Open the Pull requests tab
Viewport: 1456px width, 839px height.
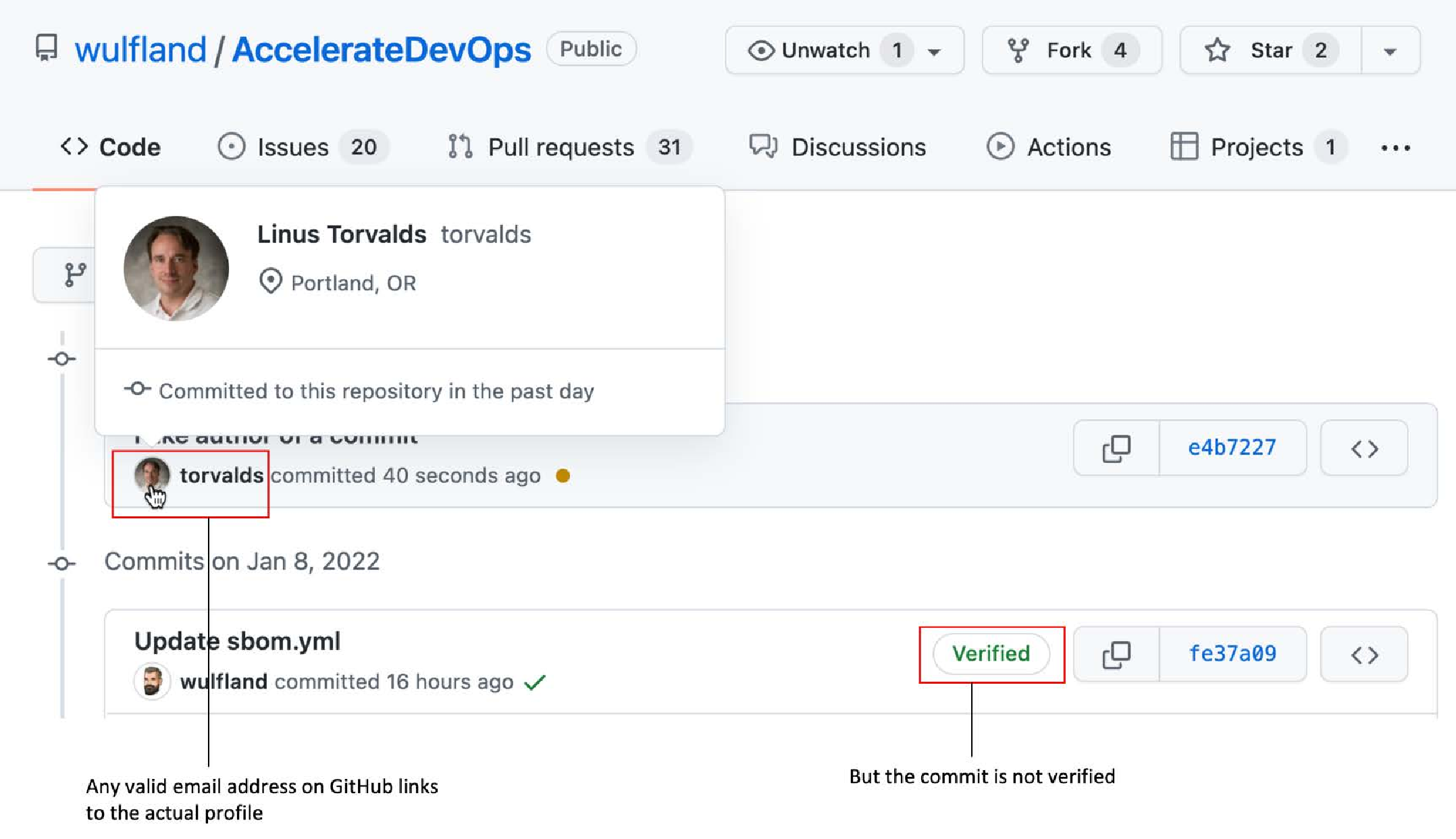pyautogui.click(x=569, y=147)
